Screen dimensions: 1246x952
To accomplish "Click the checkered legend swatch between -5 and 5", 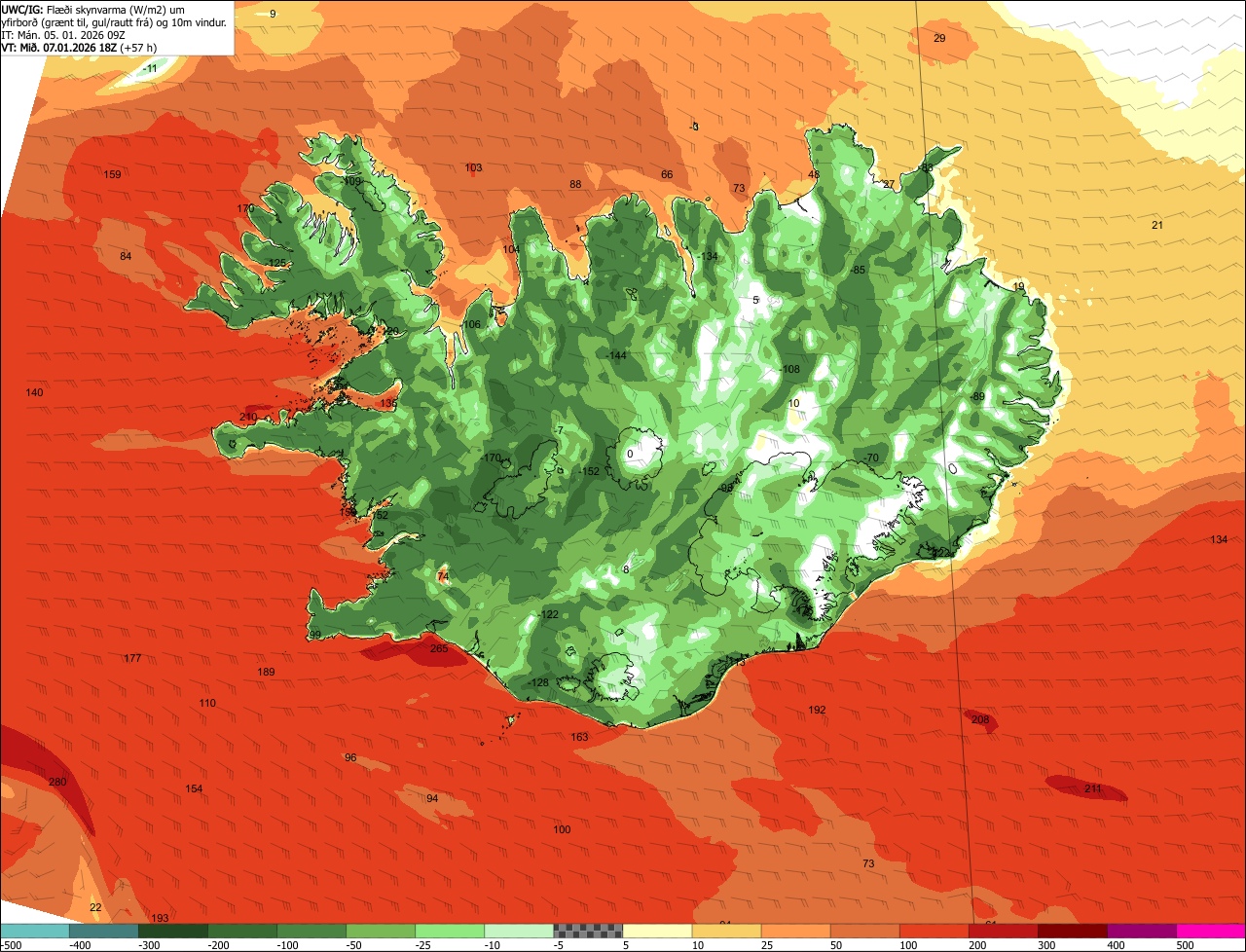I will coord(588,931).
